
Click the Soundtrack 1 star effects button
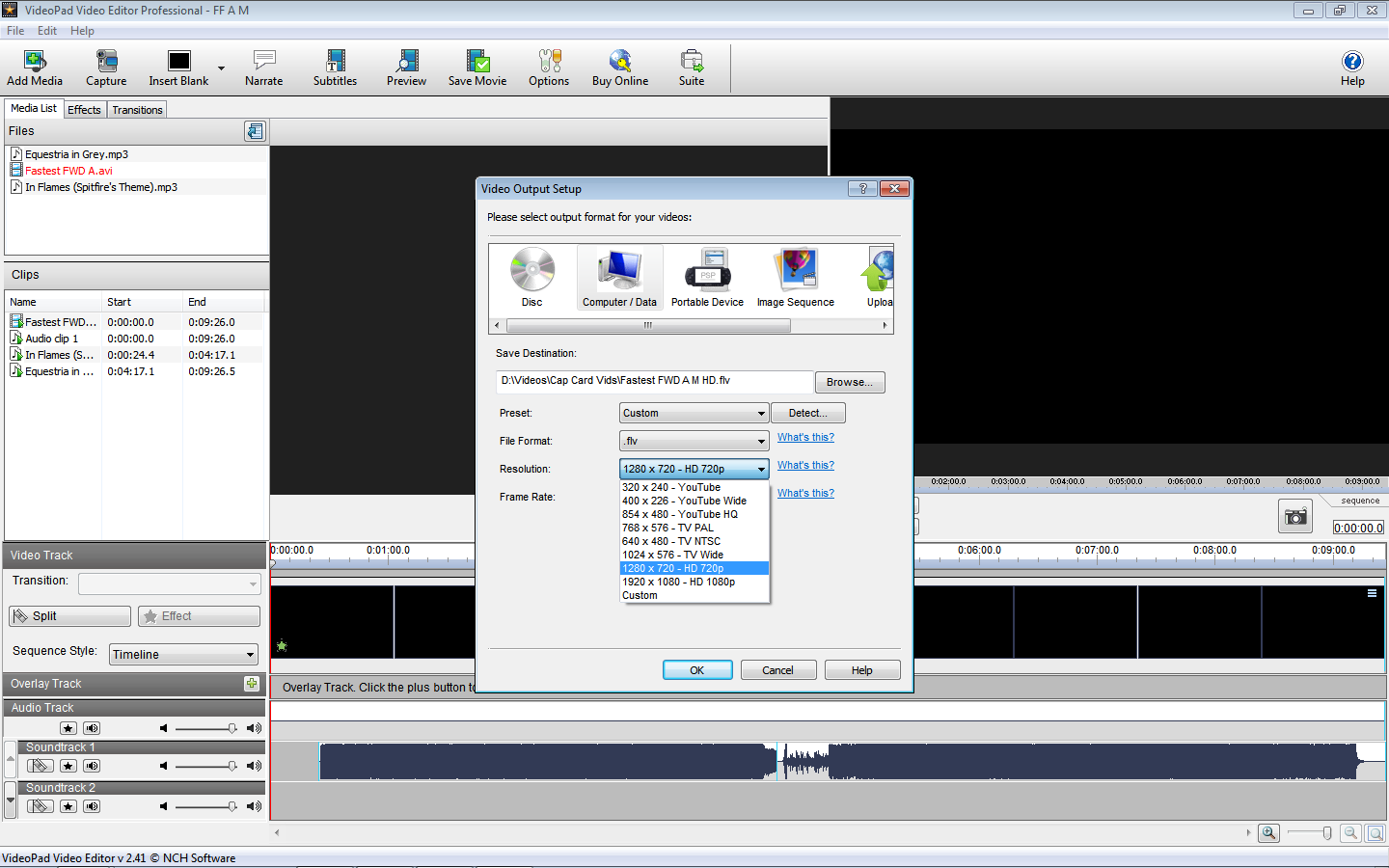(x=68, y=766)
